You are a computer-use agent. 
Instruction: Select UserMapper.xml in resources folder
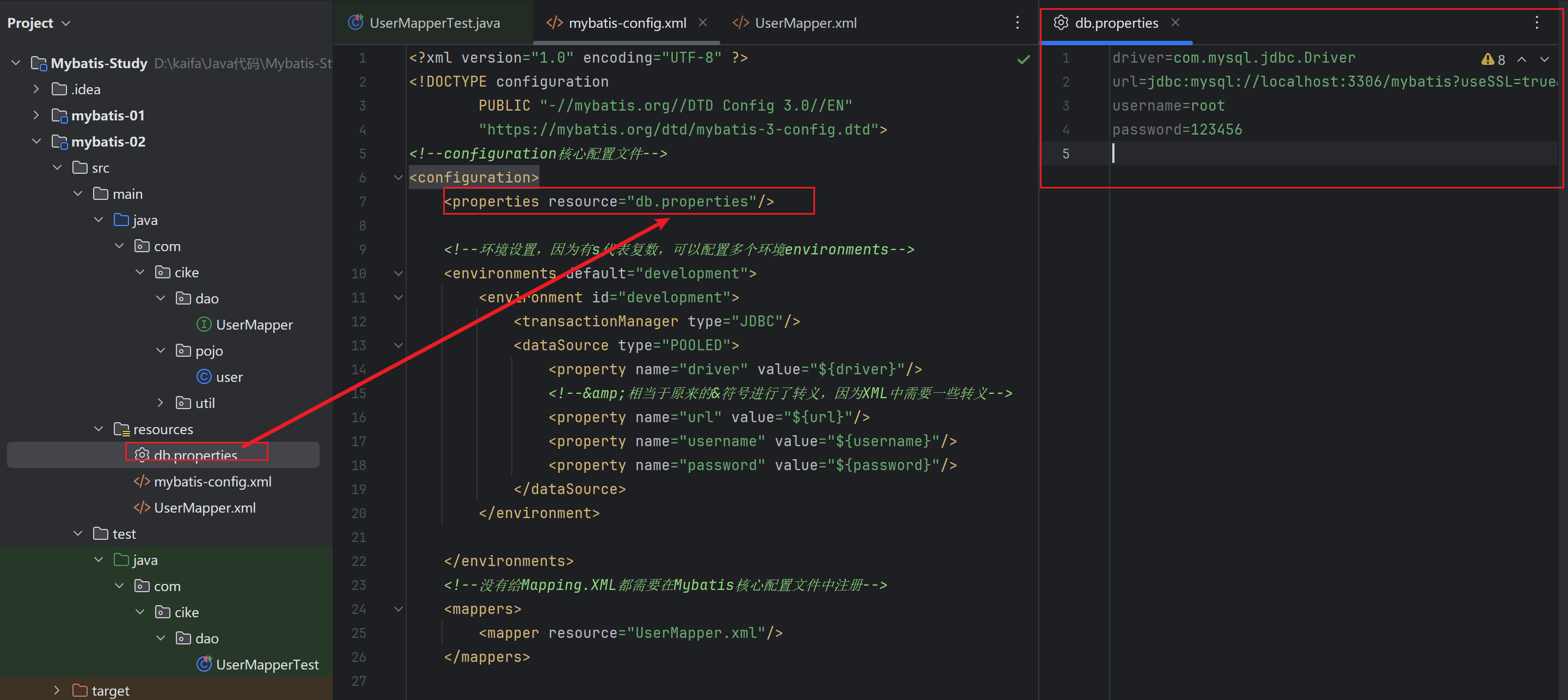tap(204, 508)
